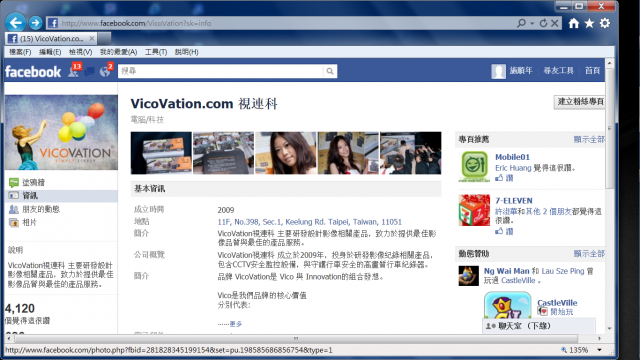Open browser home page icon
640x360 pixels.
coord(573,23)
